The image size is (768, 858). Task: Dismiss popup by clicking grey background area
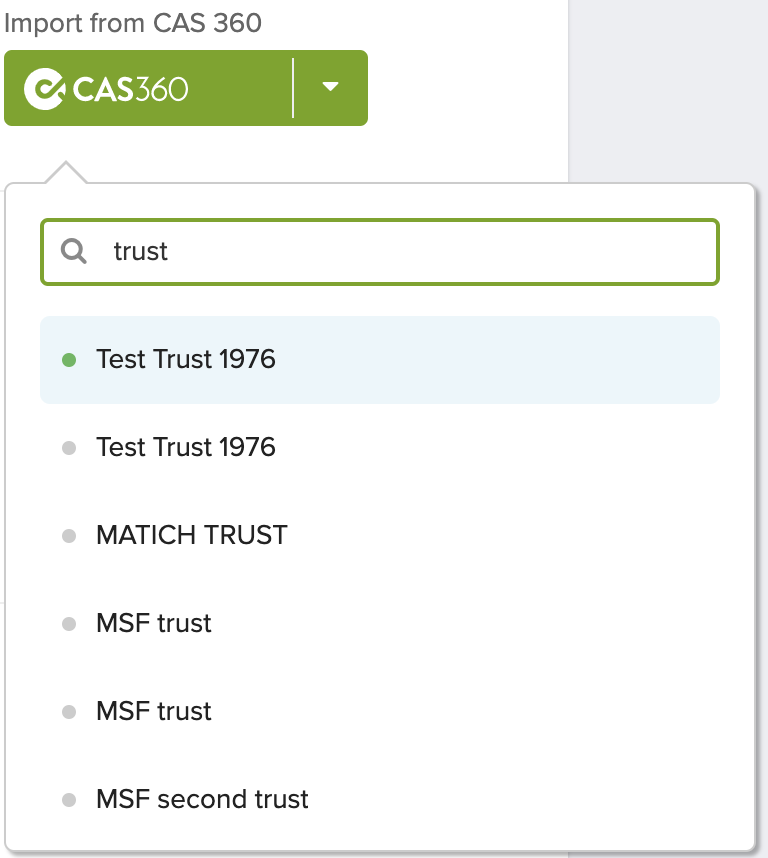(x=667, y=90)
